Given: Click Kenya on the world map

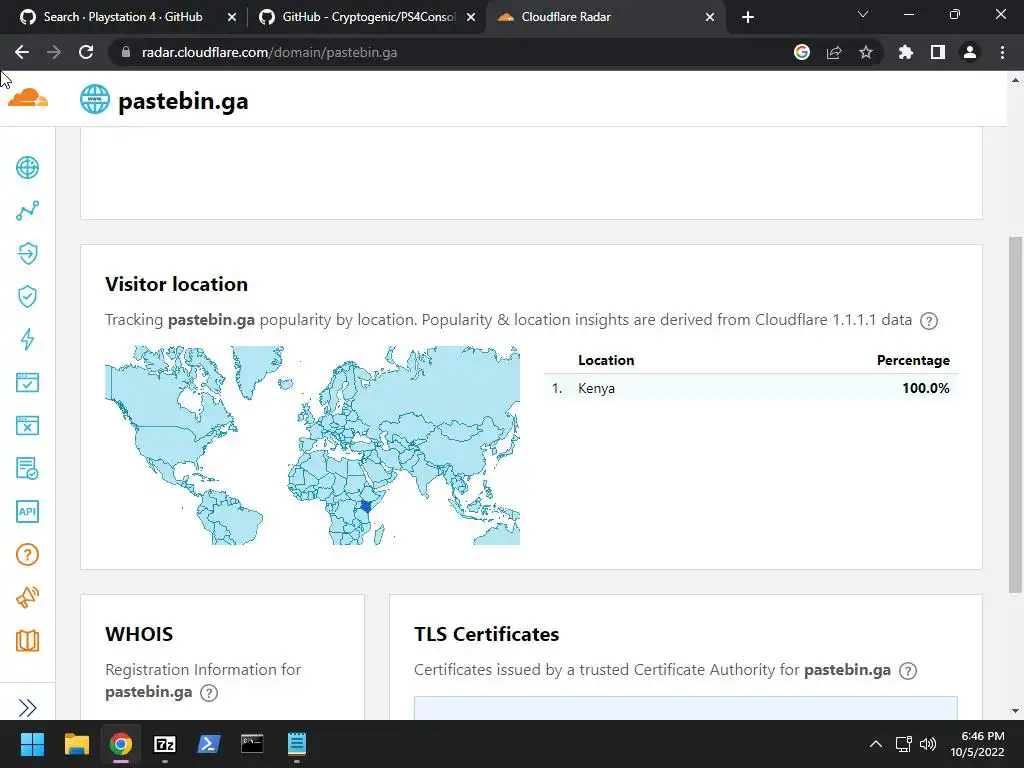Looking at the screenshot, I should point(366,505).
